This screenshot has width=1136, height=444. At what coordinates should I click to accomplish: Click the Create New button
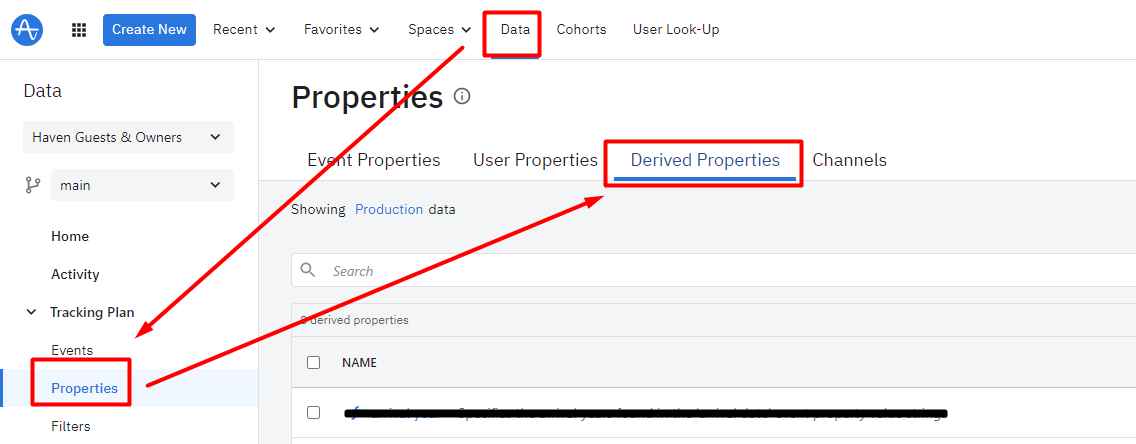pos(149,30)
